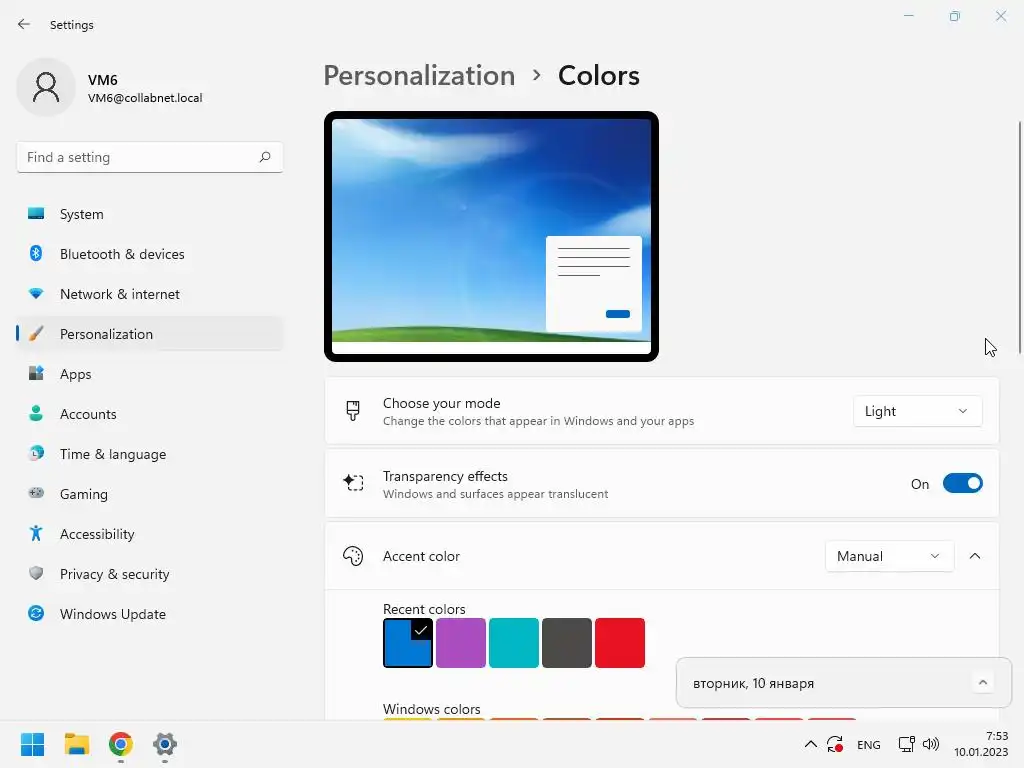The width and height of the screenshot is (1024, 768).
Task: Open Network & internet settings
Action: coord(150,294)
